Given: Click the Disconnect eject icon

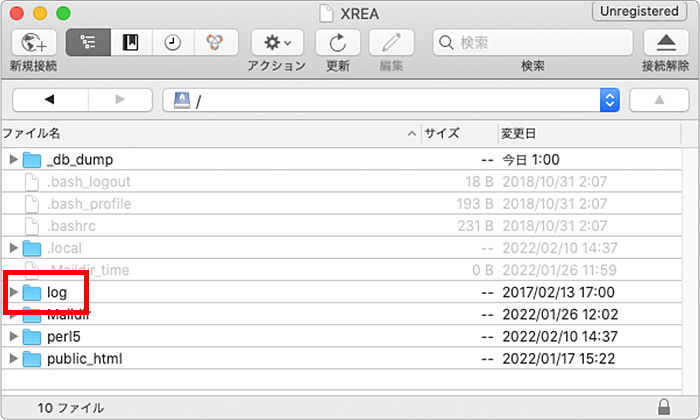Looking at the screenshot, I should tap(665, 42).
